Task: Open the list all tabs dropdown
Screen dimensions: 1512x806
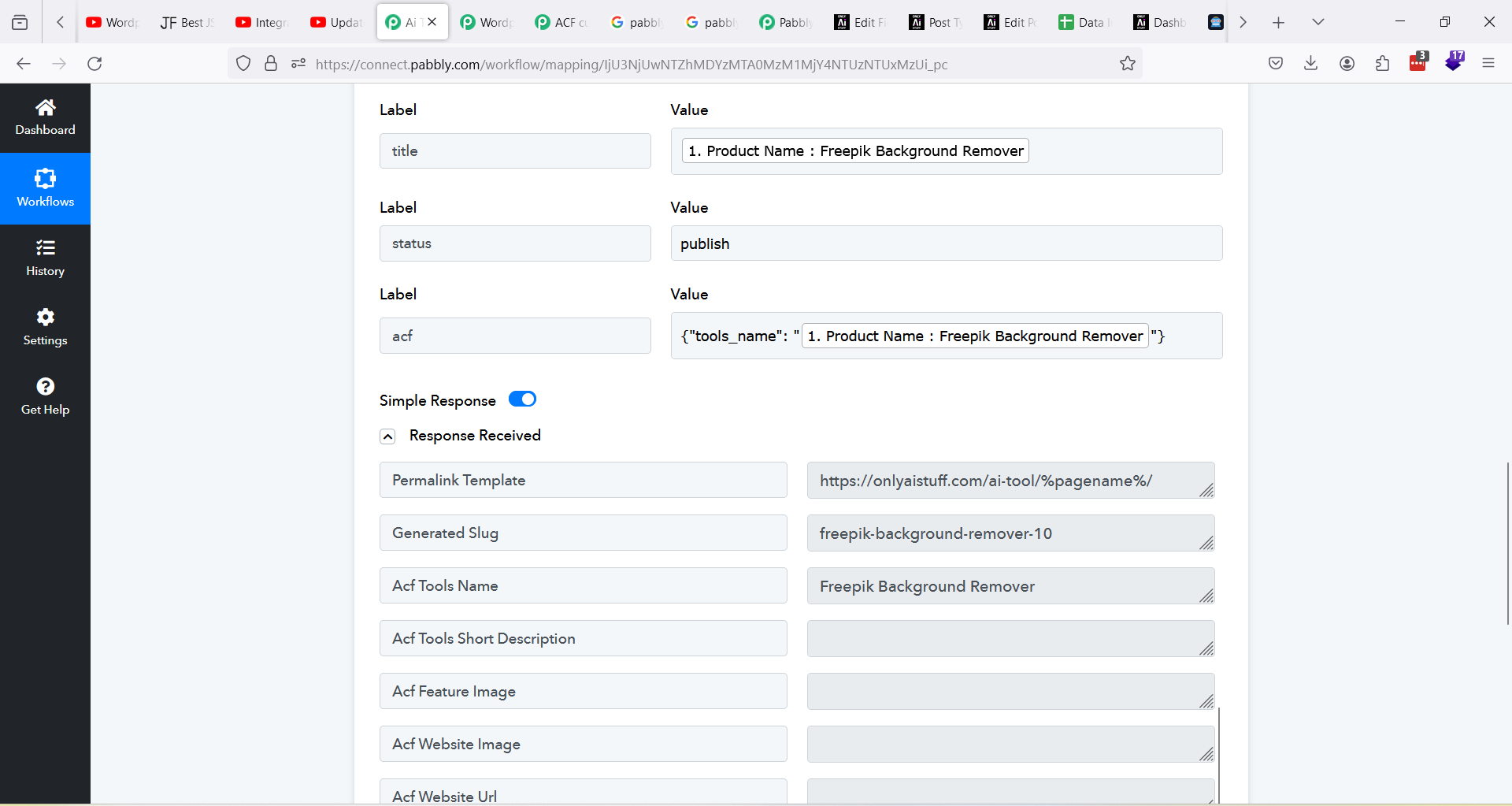Action: (1318, 22)
